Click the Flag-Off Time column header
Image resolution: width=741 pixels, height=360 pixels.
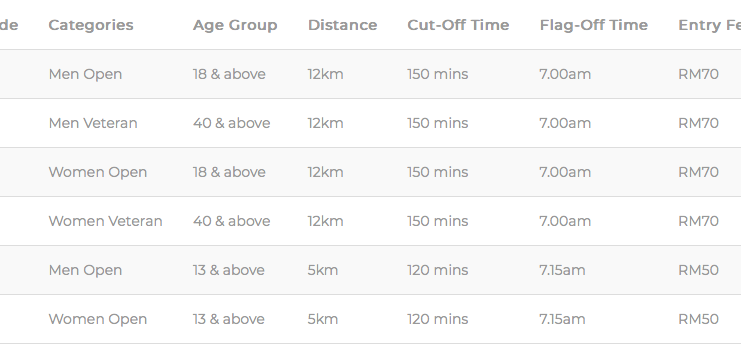(594, 25)
